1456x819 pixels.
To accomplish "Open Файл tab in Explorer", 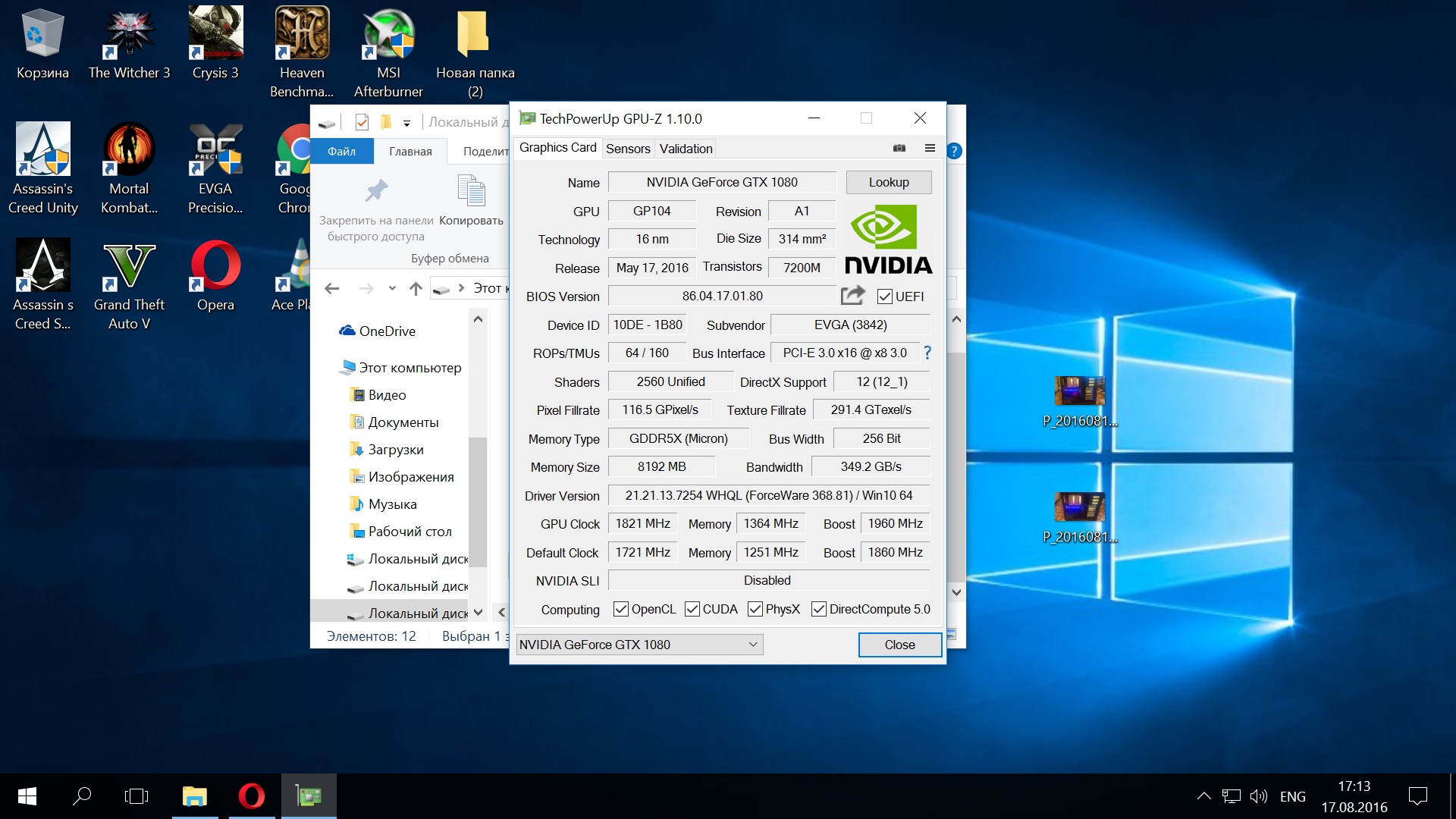I will (x=342, y=151).
